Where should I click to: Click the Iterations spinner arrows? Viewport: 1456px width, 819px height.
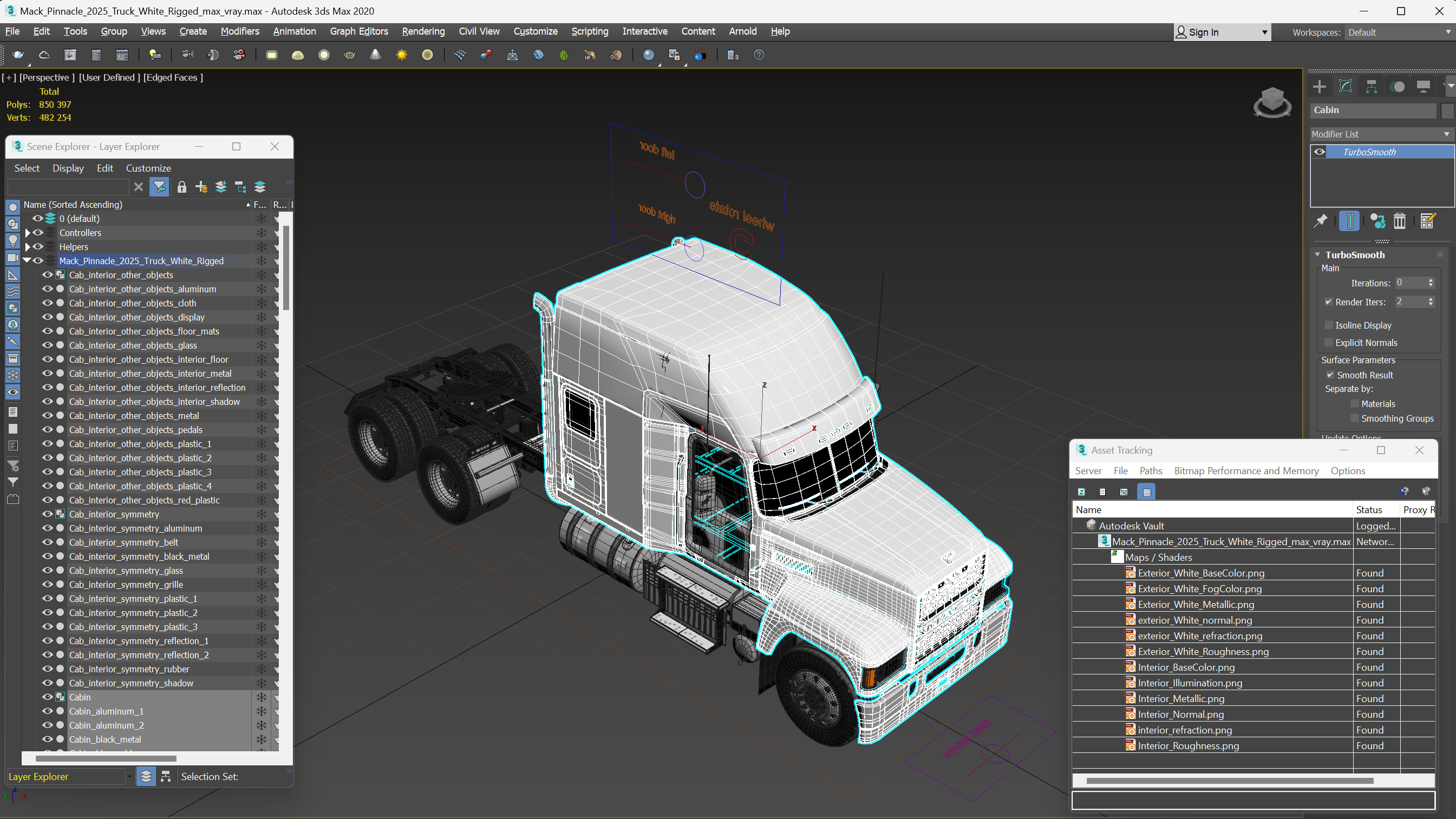1431,283
